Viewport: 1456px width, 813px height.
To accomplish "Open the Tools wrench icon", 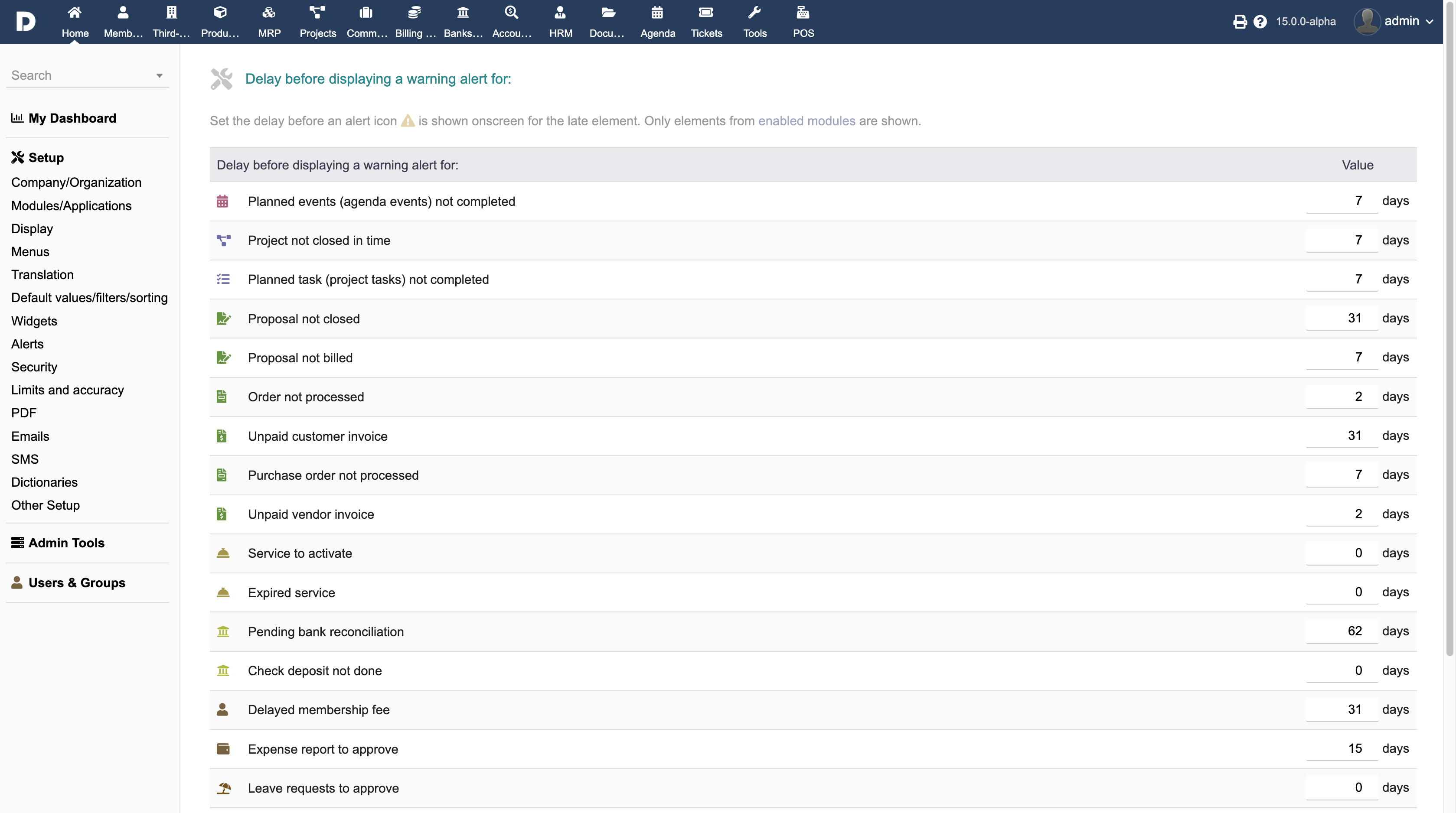I will pyautogui.click(x=754, y=13).
